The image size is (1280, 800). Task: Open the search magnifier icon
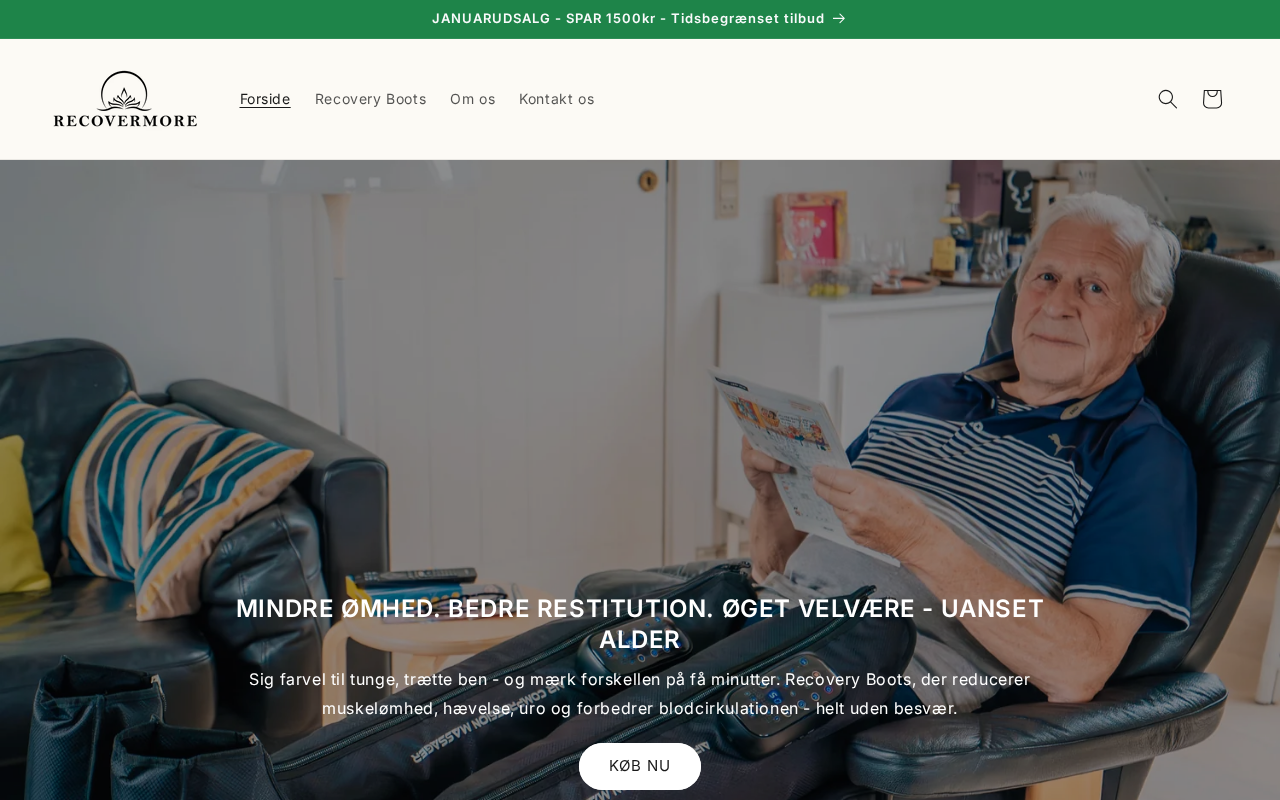(x=1167, y=99)
